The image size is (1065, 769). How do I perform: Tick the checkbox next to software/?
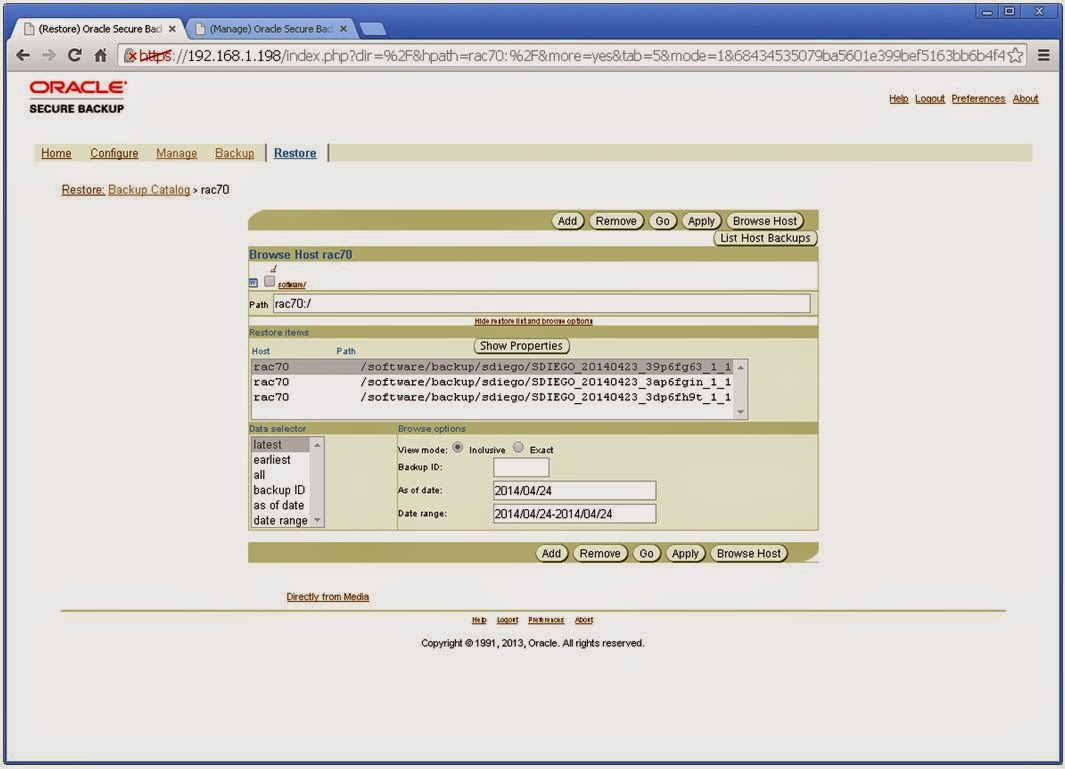click(270, 281)
